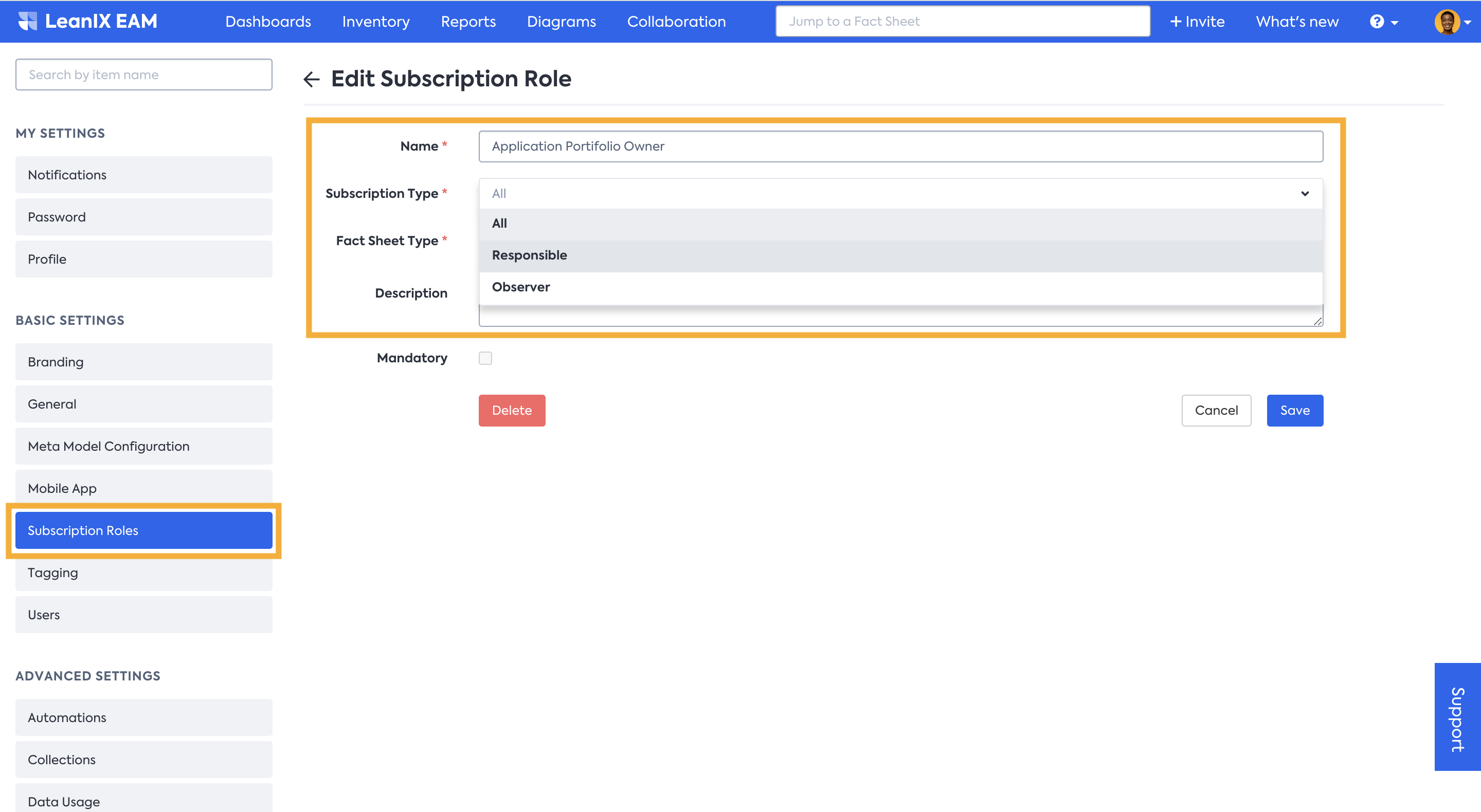
Task: Pick the All option in dropdown
Action: tap(499, 223)
